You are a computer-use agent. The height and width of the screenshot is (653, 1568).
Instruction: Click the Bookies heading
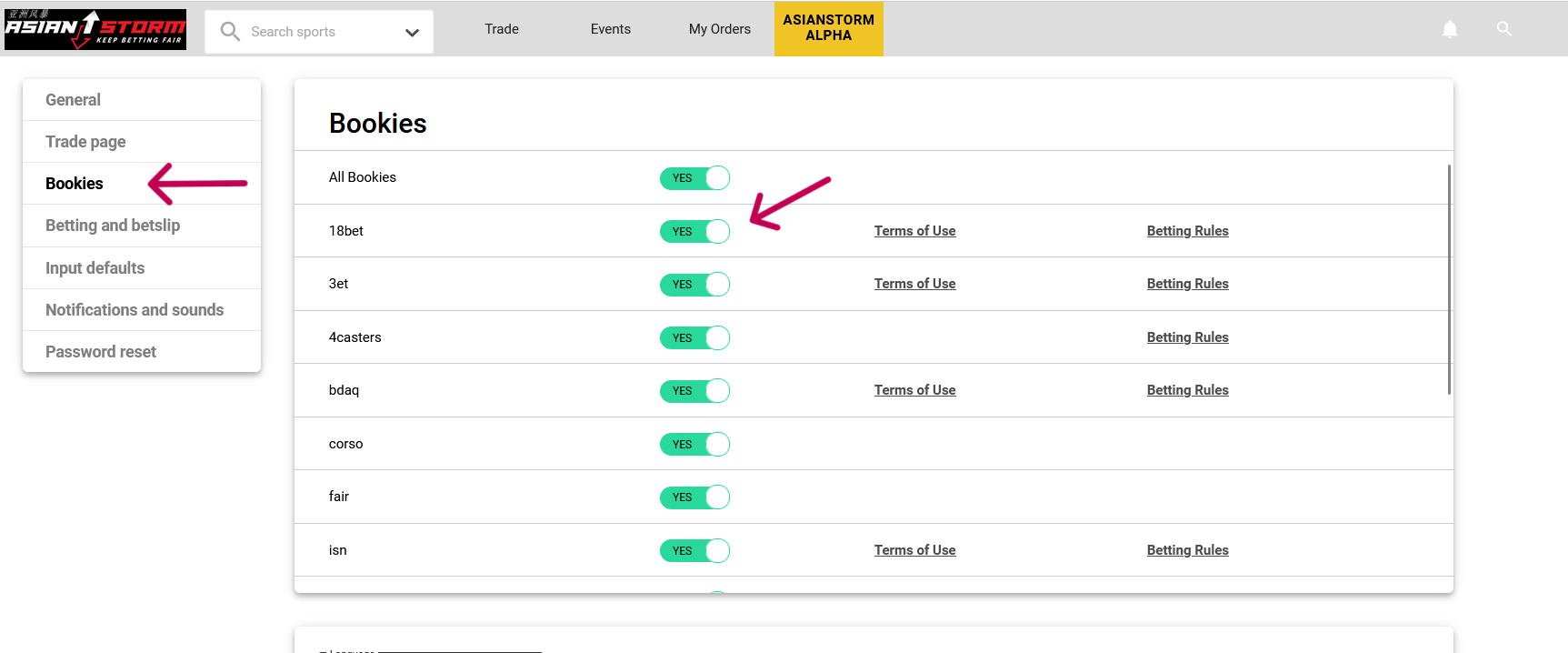pos(378,124)
